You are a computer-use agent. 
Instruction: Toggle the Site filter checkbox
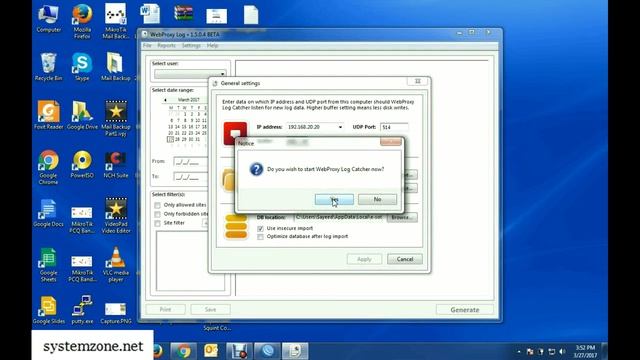158,223
